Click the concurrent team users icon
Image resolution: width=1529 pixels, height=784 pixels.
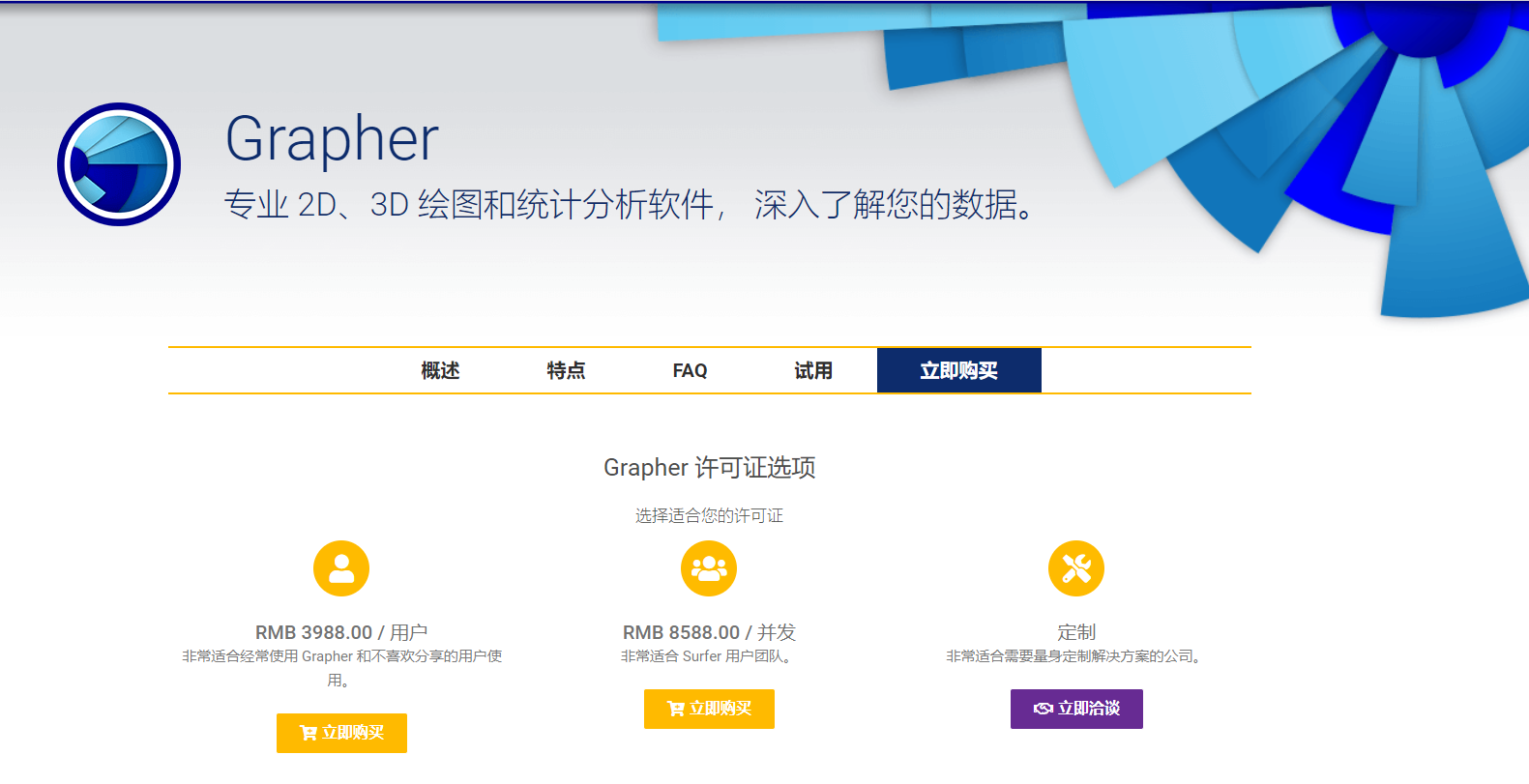[x=709, y=568]
